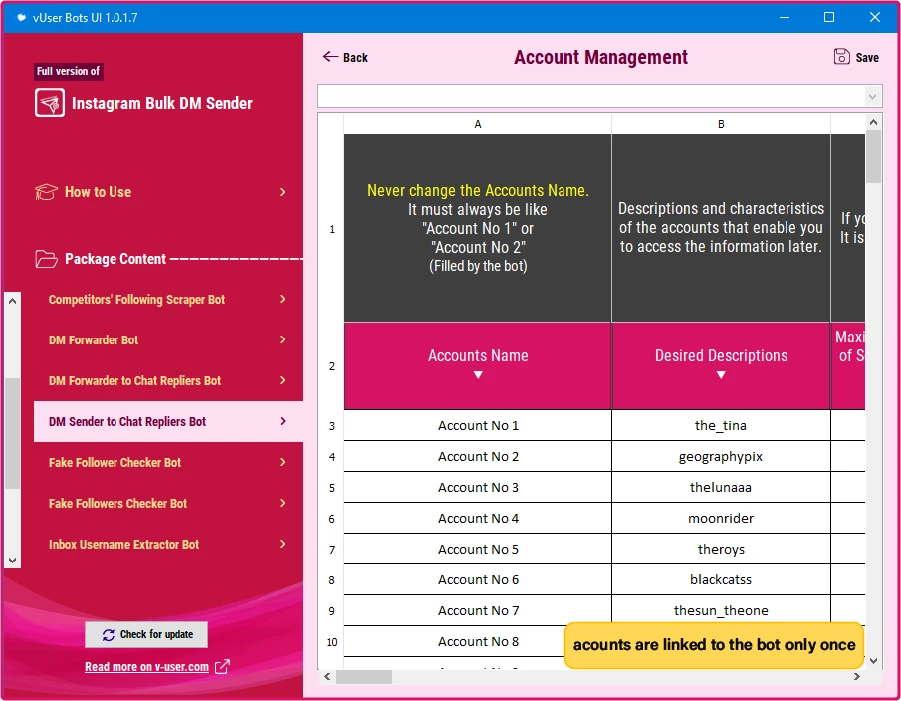Click the Back arrow icon
This screenshot has height=701, width=901.
330,56
